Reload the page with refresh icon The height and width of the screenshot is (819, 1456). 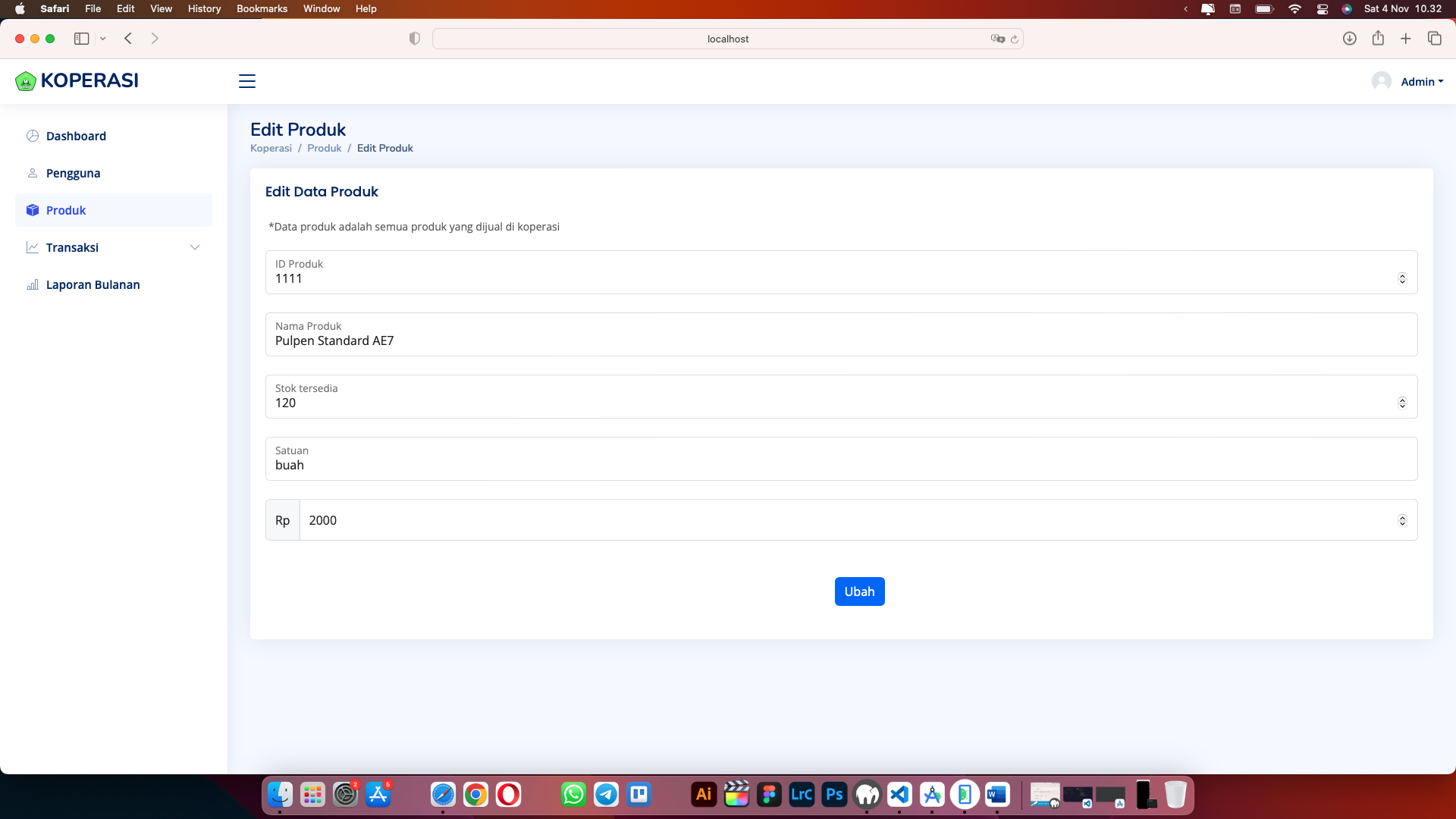1015,39
